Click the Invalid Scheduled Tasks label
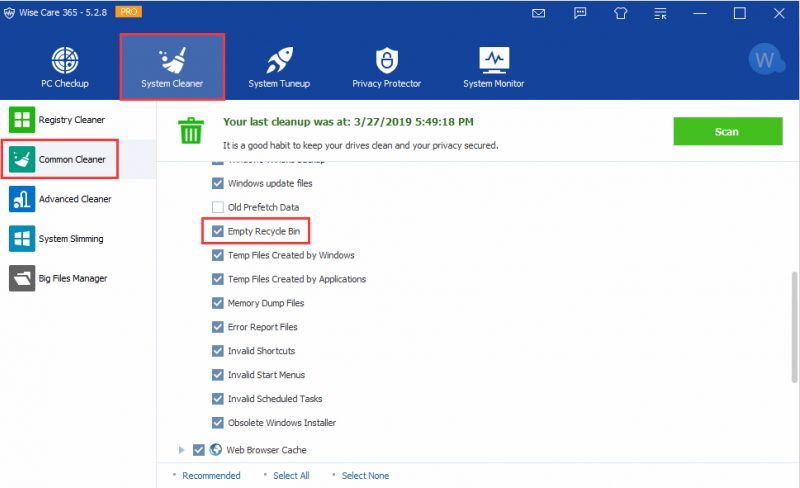The image size is (800, 488). [x=275, y=399]
